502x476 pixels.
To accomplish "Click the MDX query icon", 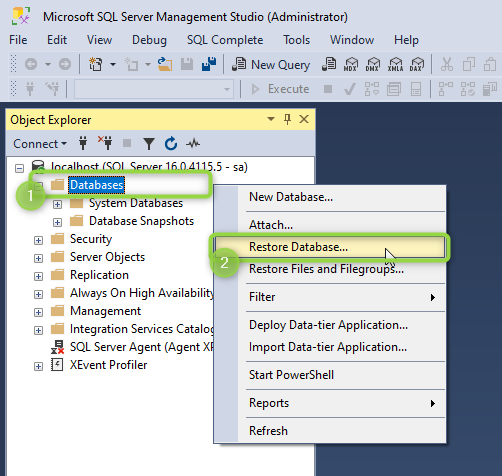I will click(351, 64).
